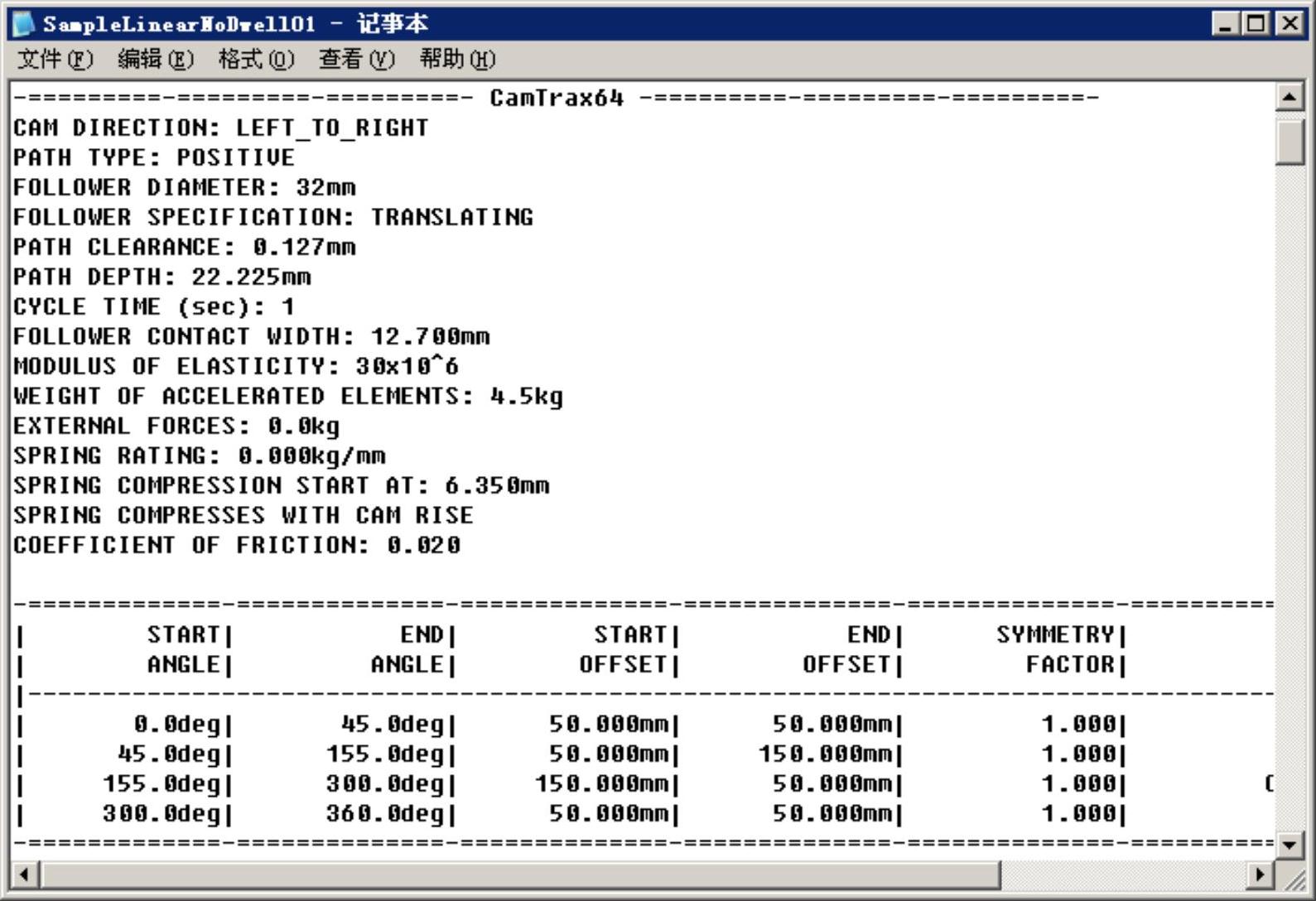The height and width of the screenshot is (901, 1316).
Task: Open the 查看(V) menu
Action: point(357,60)
